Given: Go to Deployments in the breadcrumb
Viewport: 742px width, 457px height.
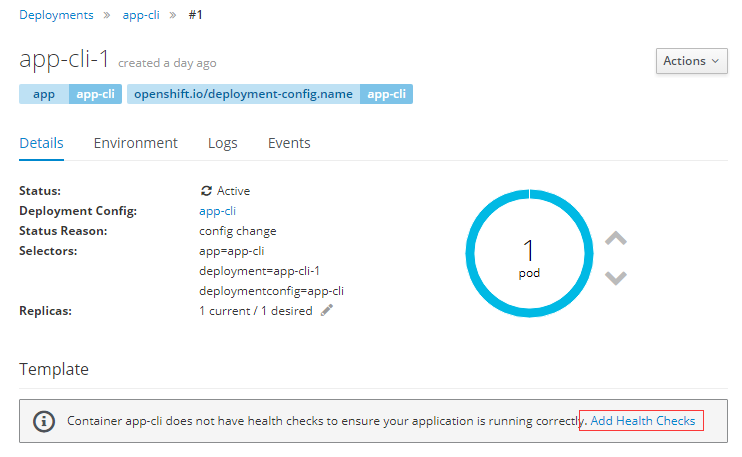Looking at the screenshot, I should click(x=56, y=15).
